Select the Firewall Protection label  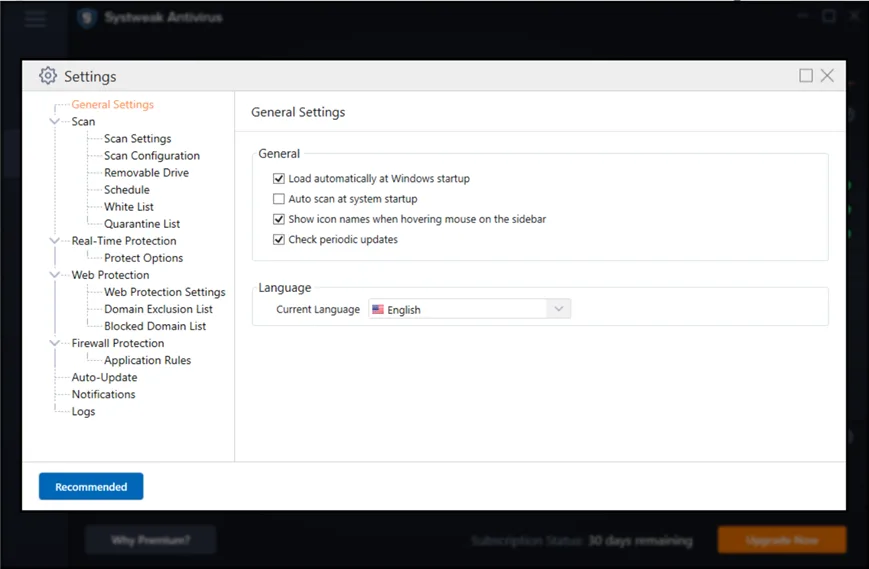pyautogui.click(x=117, y=343)
